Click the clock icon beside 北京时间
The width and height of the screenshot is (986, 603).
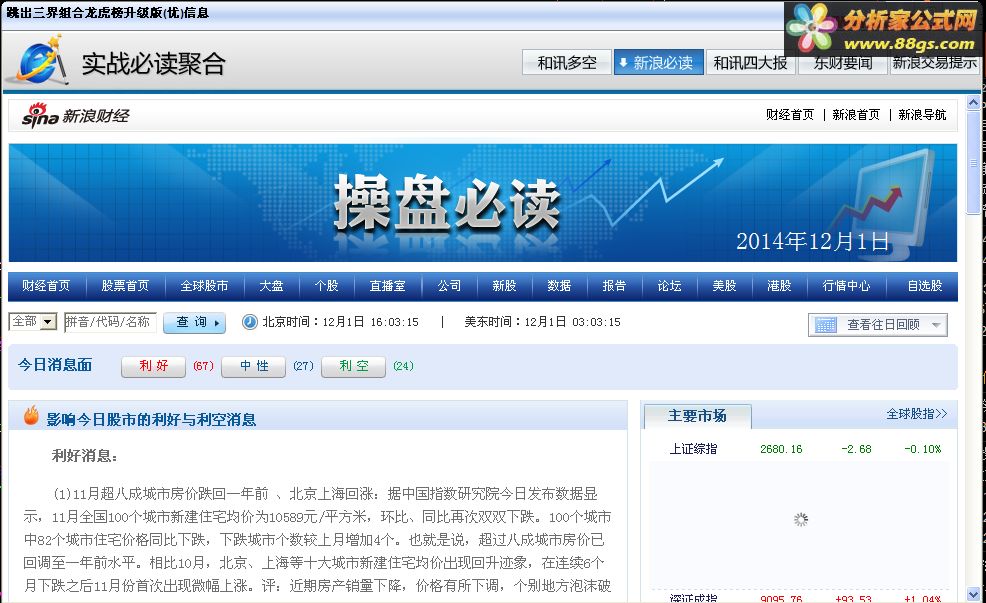[250, 322]
